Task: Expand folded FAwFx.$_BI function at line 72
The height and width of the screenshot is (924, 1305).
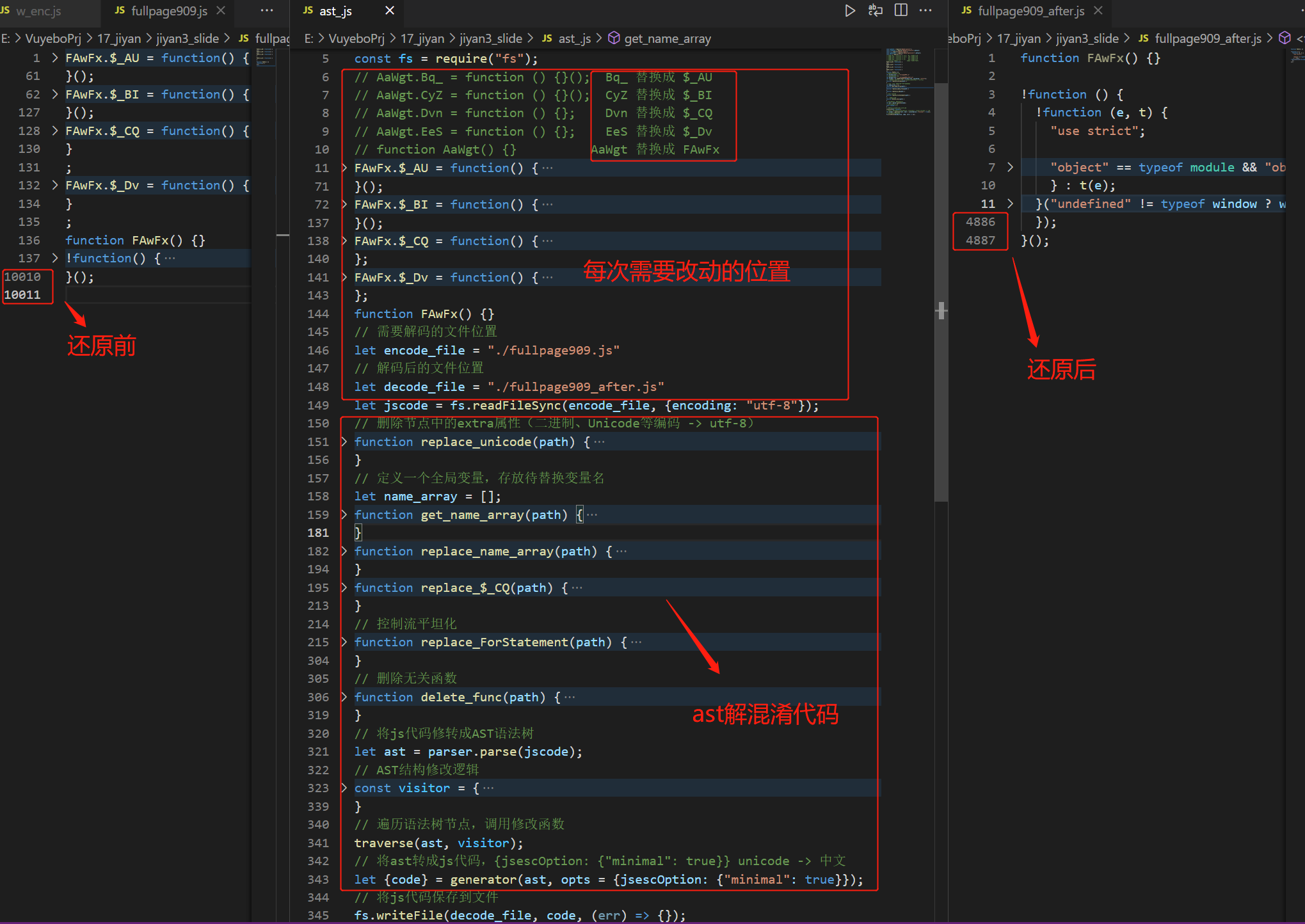Action: [x=344, y=205]
